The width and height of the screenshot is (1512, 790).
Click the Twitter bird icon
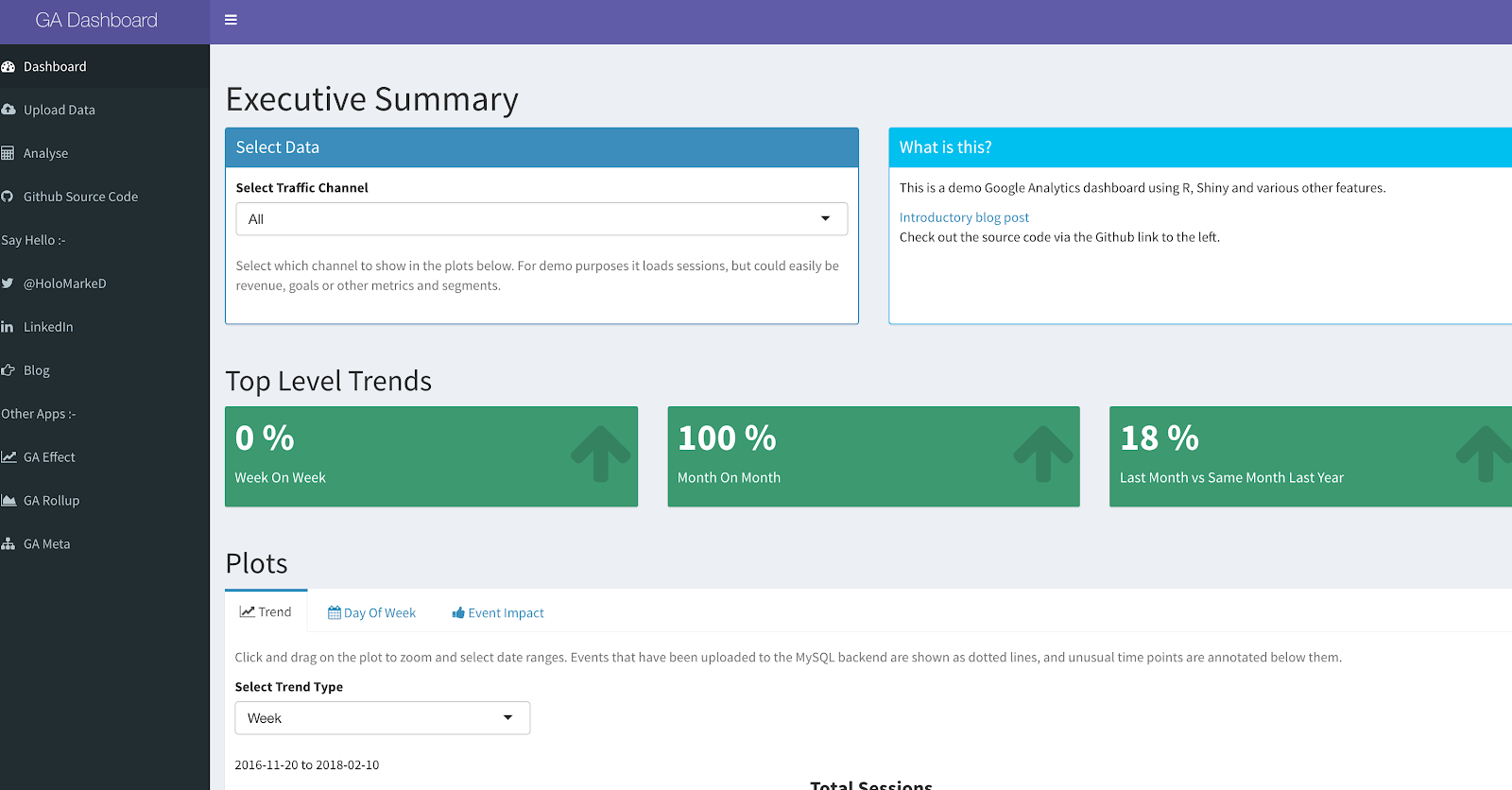(x=8, y=283)
